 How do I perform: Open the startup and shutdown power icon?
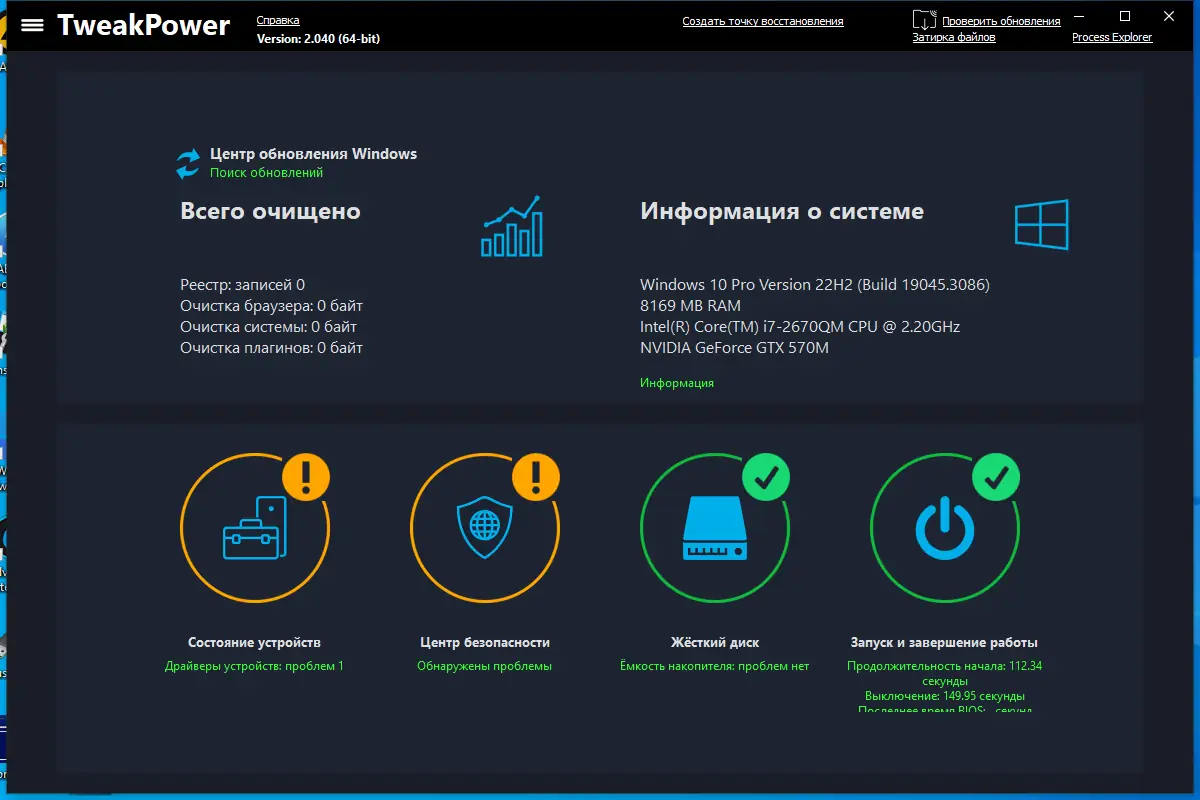coord(944,529)
